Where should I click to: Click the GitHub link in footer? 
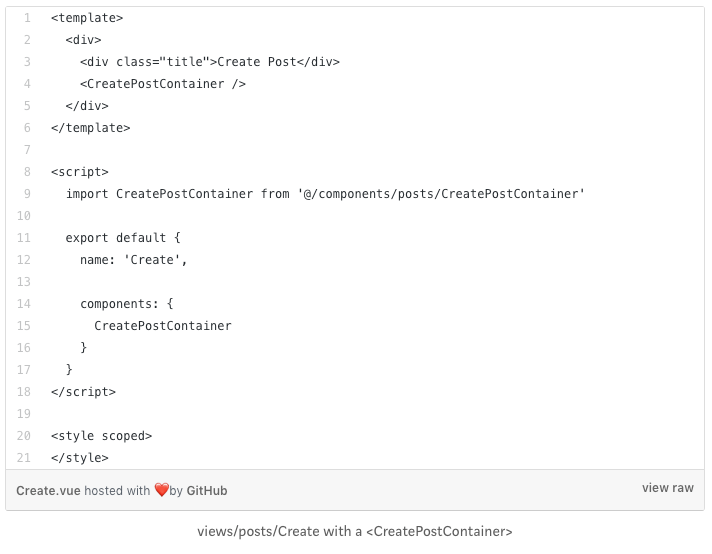[207, 491]
